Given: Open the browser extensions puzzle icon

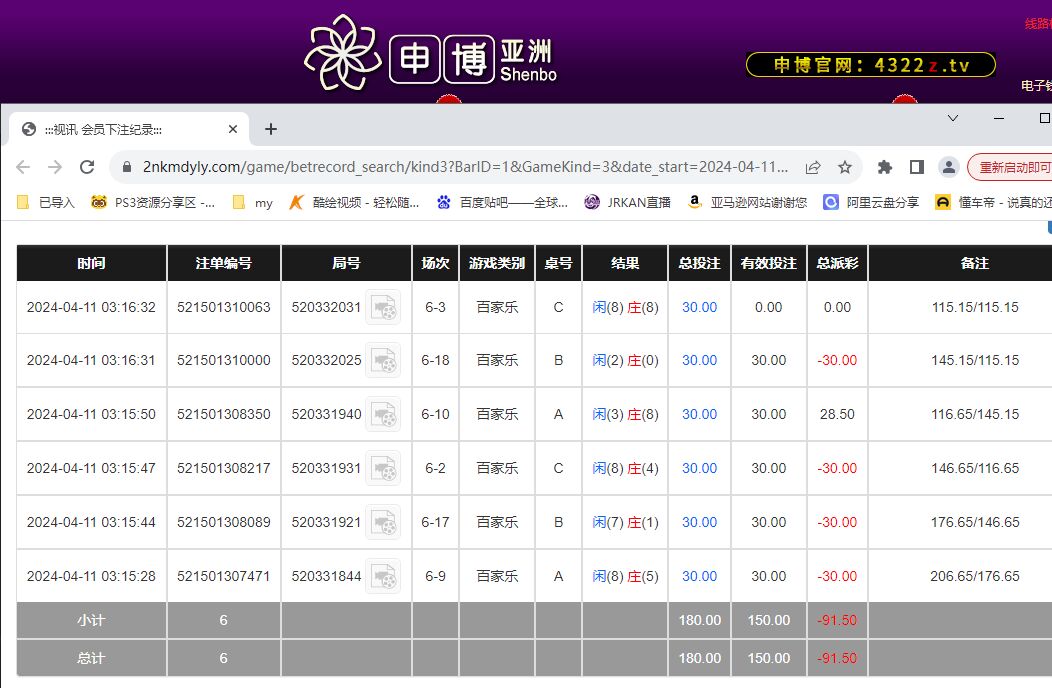Looking at the screenshot, I should (x=885, y=167).
